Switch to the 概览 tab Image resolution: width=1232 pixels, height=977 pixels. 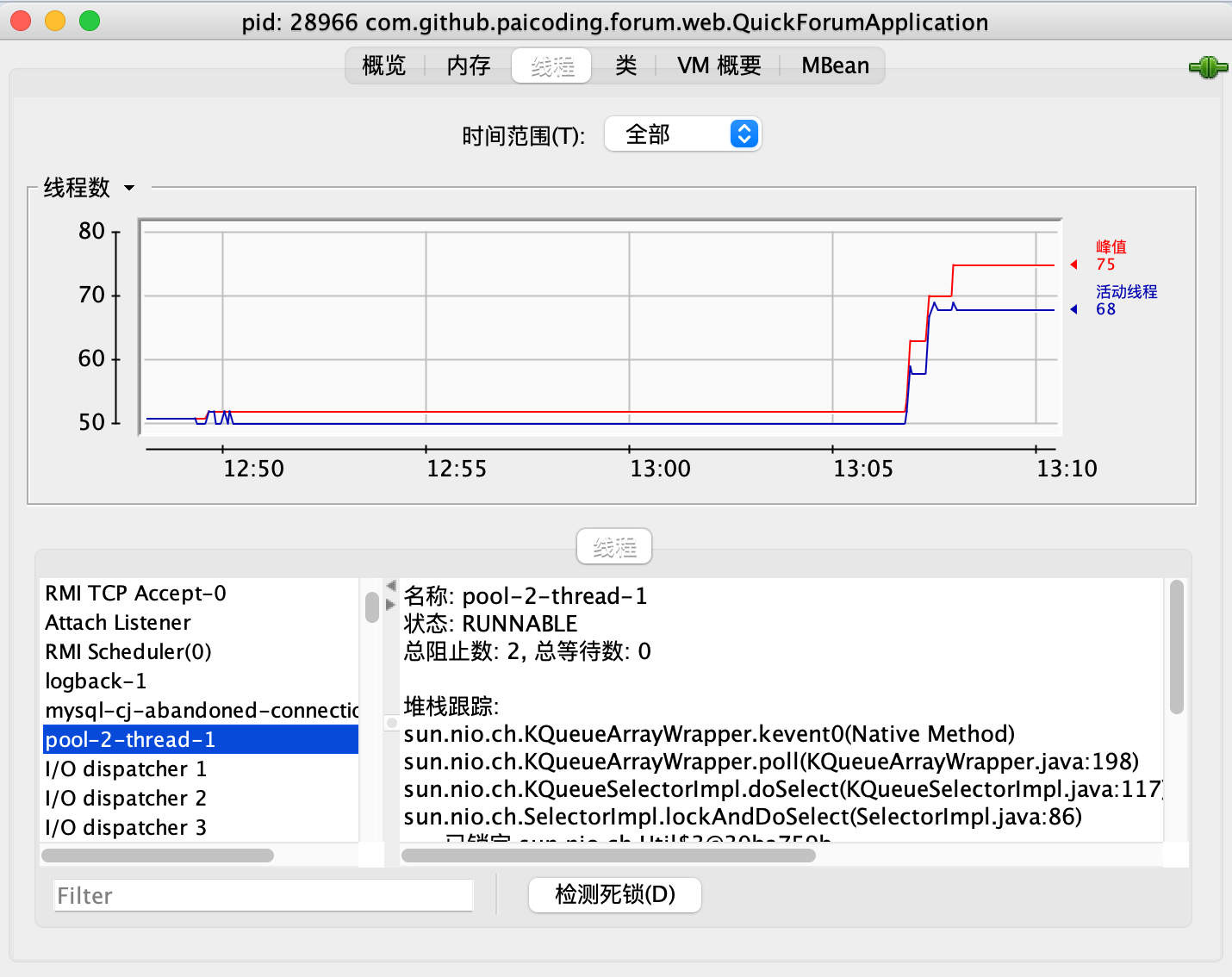[x=384, y=65]
